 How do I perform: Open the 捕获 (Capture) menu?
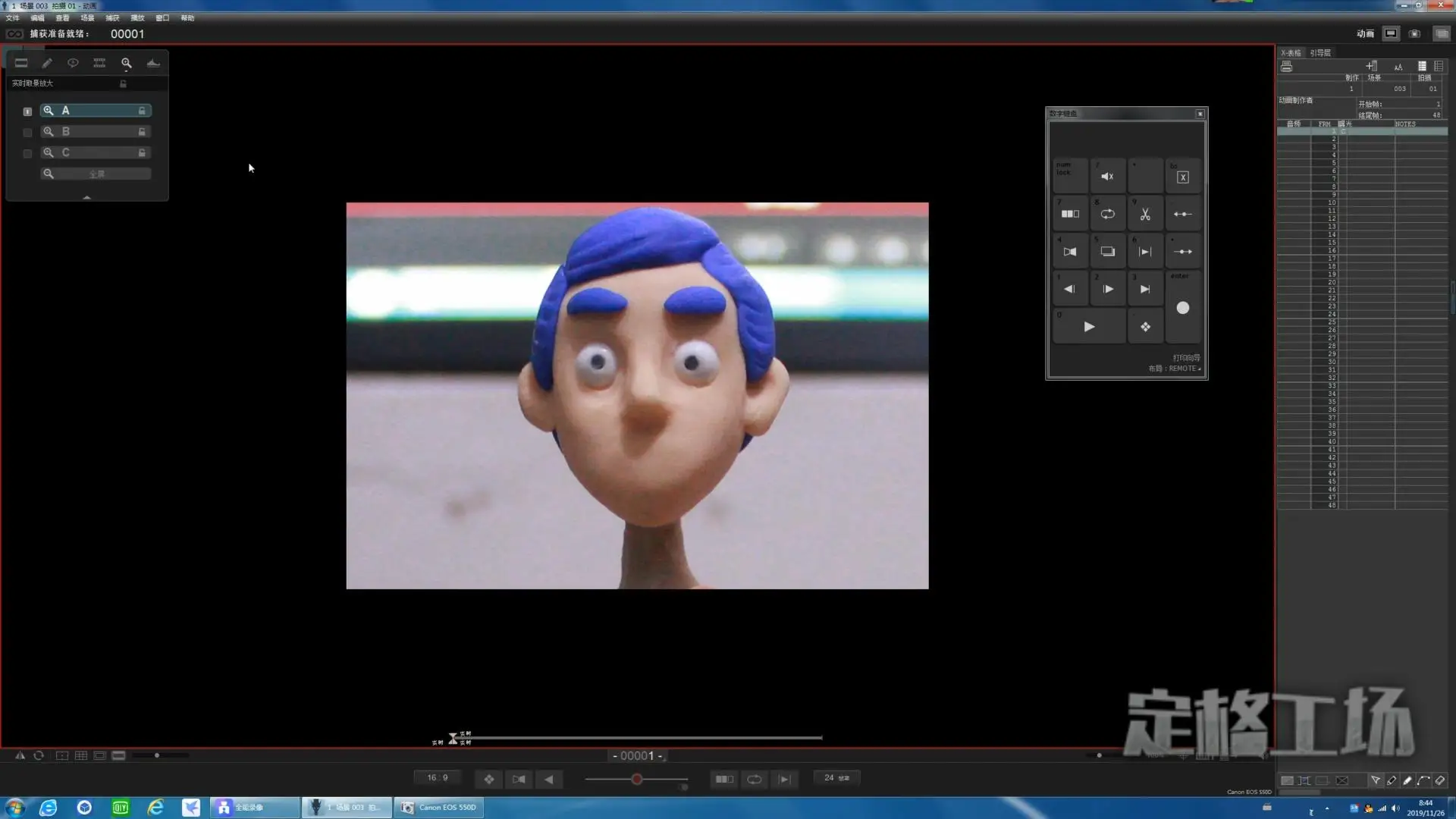[112, 18]
